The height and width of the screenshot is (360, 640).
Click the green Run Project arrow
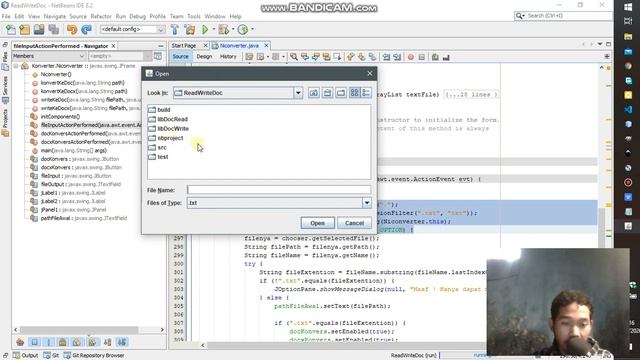[205, 29]
